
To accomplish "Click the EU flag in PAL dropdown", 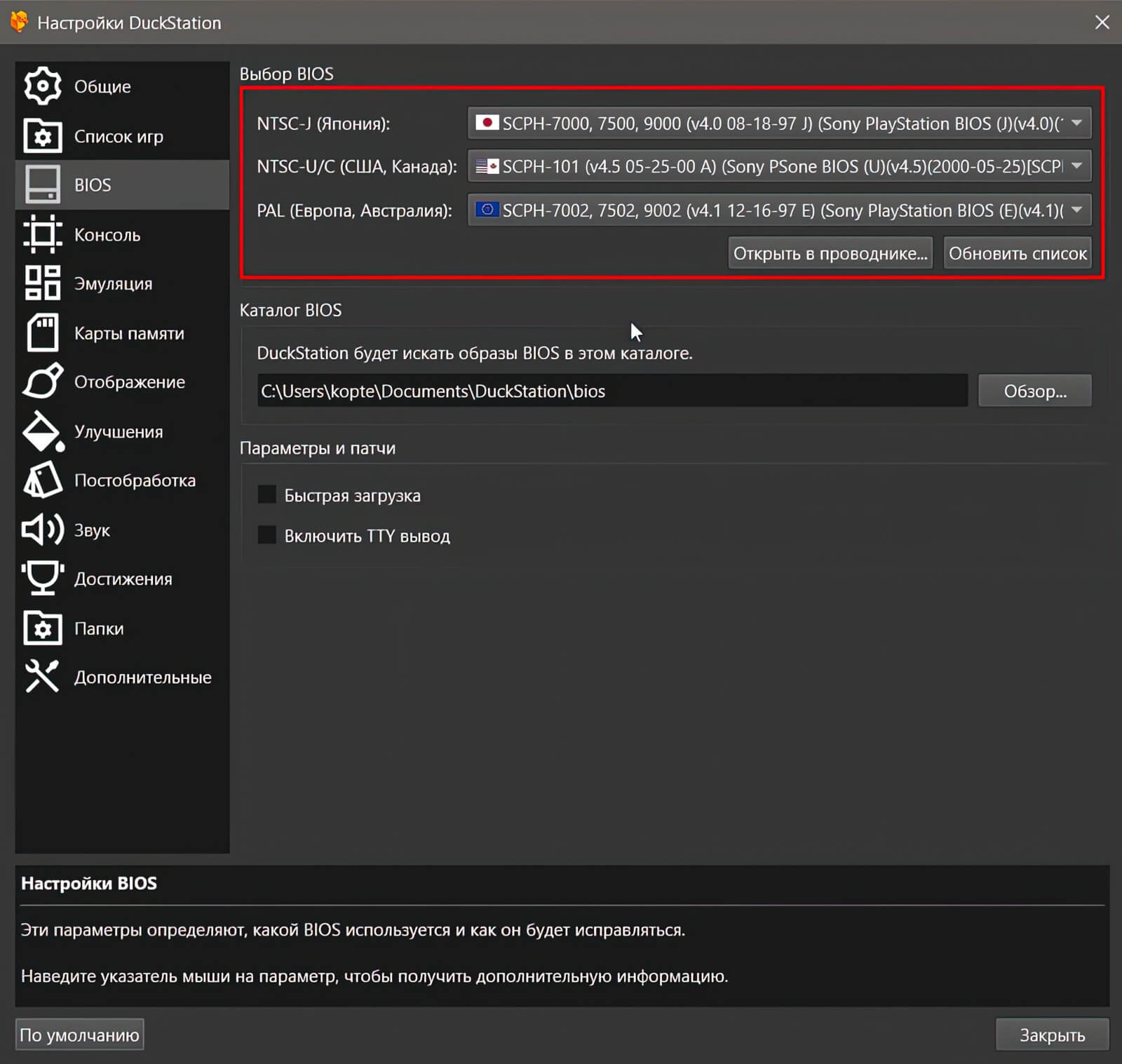I will coord(487,210).
